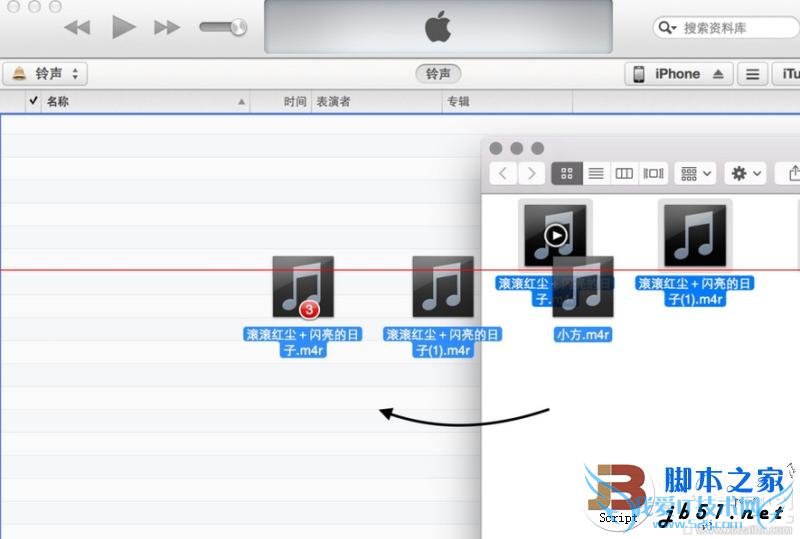This screenshot has height=539, width=800.
Task: Sort by the 表演者 column header
Action: (x=377, y=102)
